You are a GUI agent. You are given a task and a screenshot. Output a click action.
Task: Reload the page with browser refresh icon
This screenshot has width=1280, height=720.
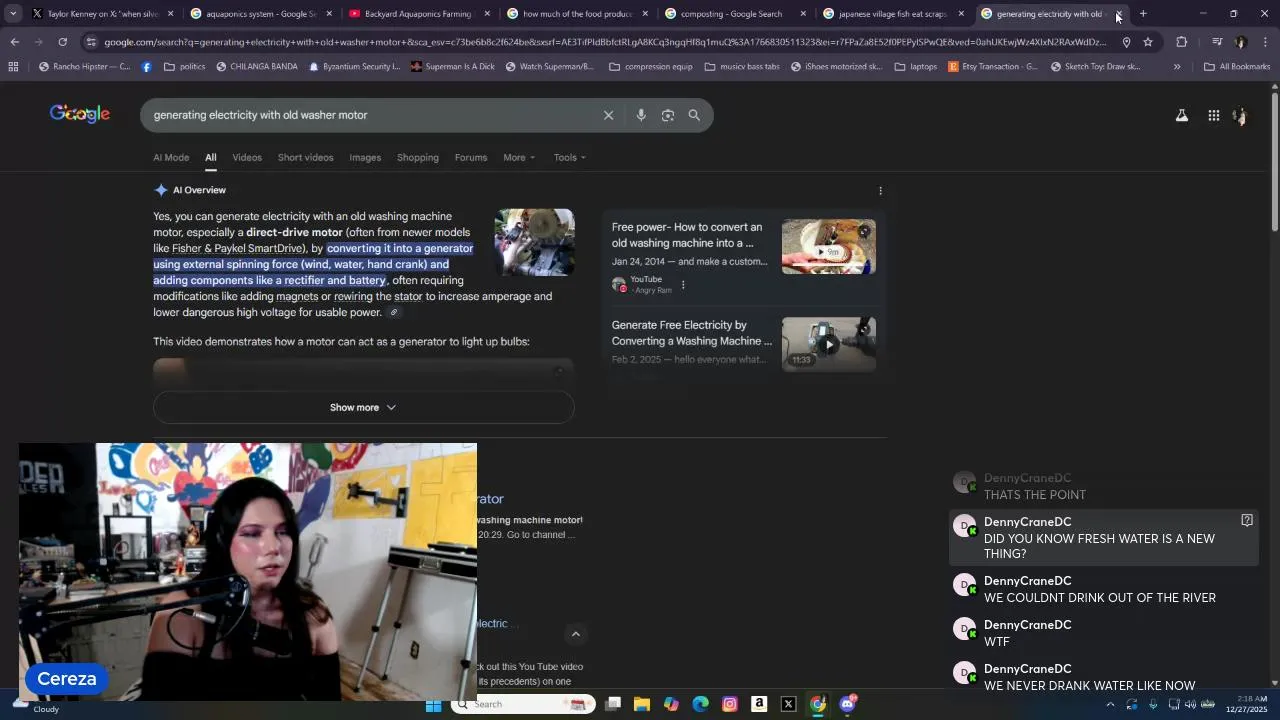pyautogui.click(x=63, y=42)
